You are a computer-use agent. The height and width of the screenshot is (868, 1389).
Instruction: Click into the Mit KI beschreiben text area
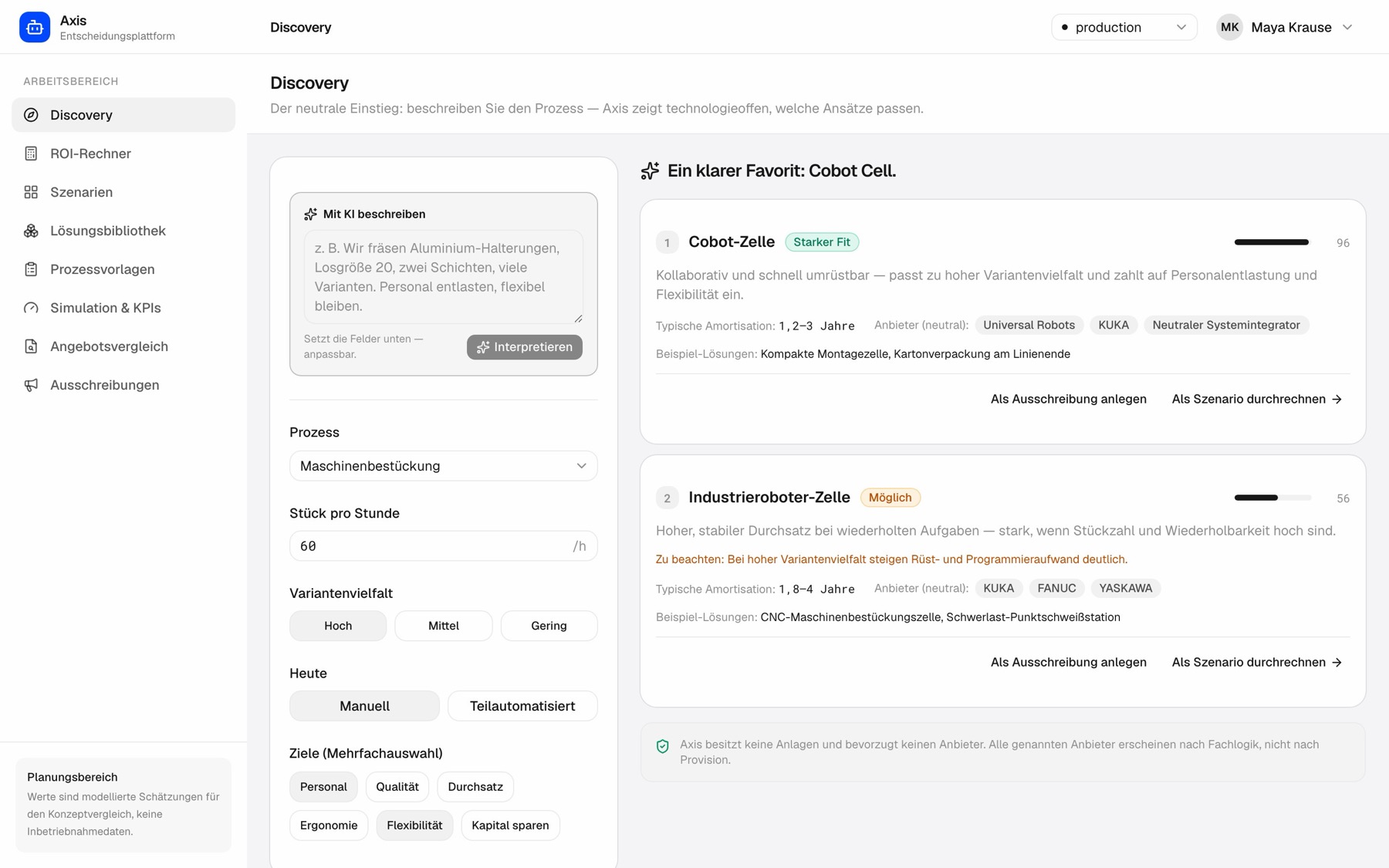[443, 277]
